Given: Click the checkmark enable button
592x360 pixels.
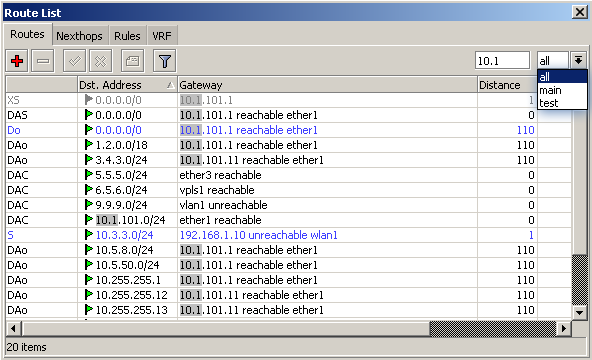Looking at the screenshot, I should point(74,61).
